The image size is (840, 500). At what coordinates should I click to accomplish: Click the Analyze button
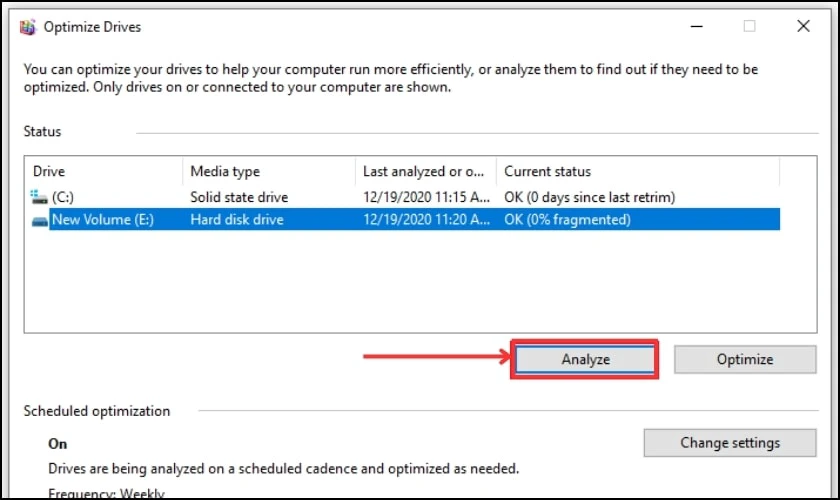click(584, 359)
